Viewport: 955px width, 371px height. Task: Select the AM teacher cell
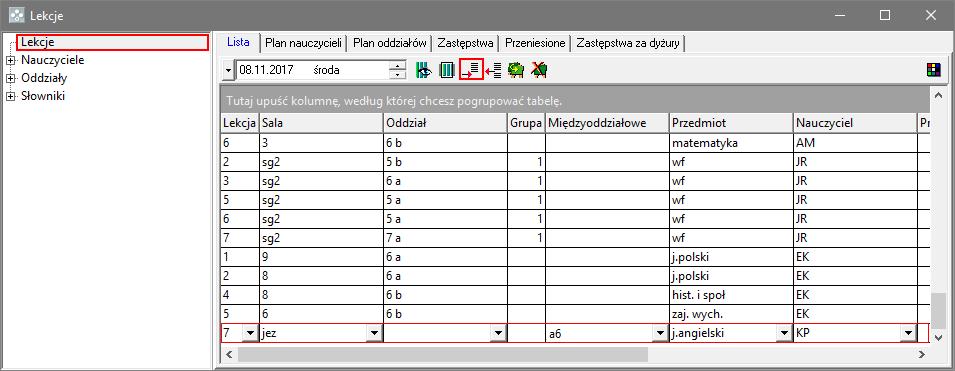pos(855,143)
